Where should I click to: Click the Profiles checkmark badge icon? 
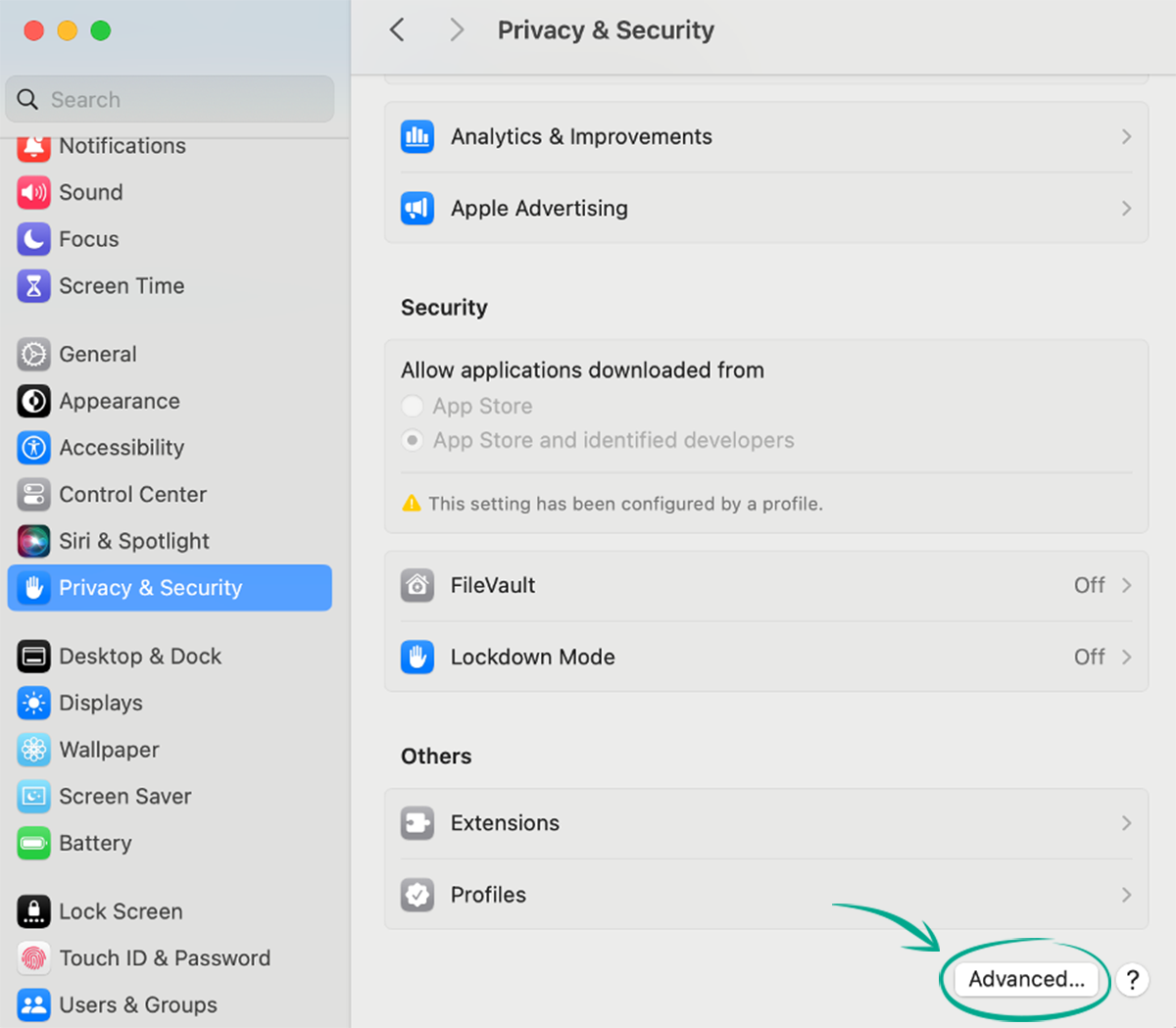tap(417, 895)
